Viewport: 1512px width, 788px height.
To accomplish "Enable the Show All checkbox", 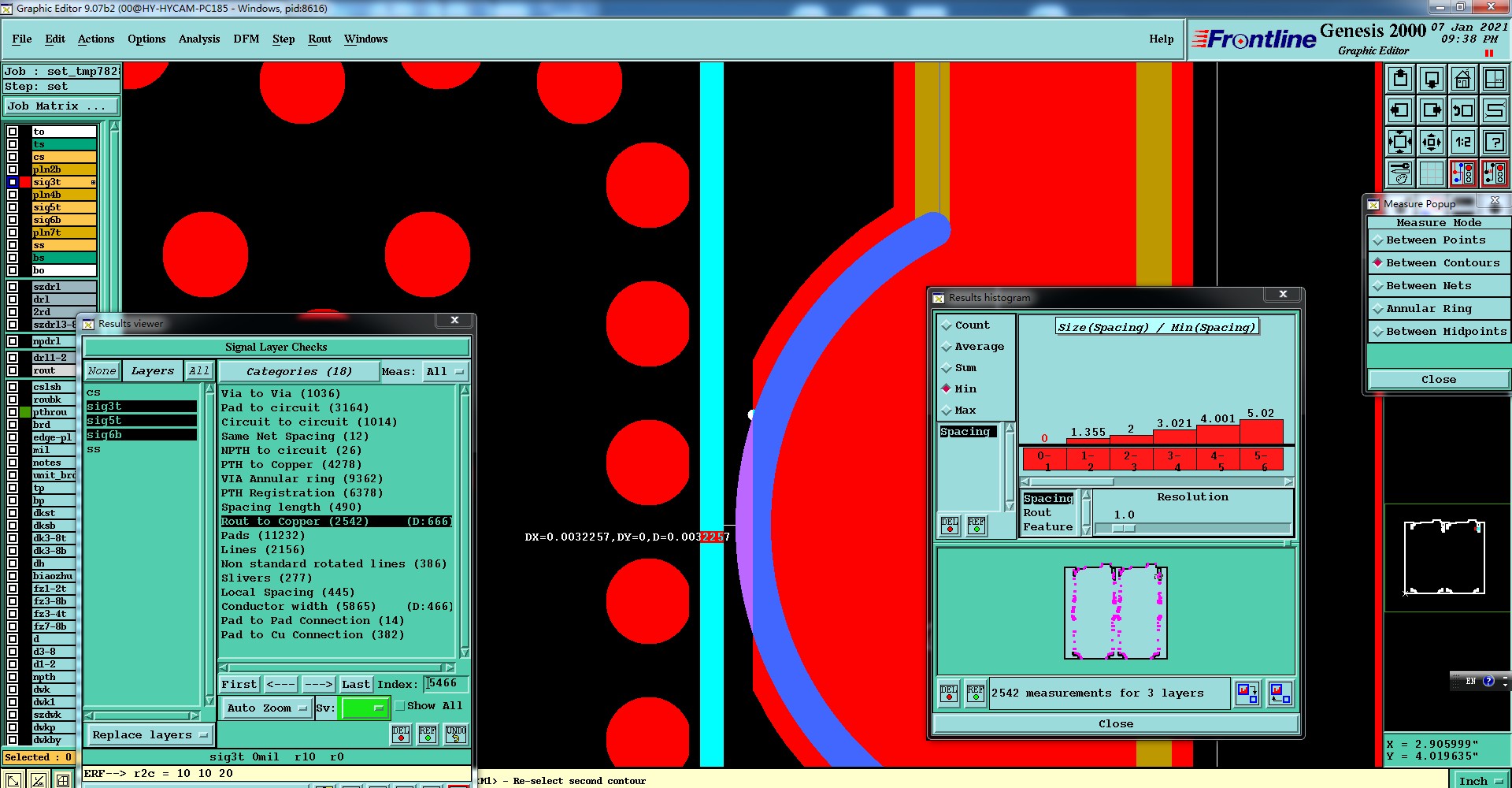I will pos(400,706).
